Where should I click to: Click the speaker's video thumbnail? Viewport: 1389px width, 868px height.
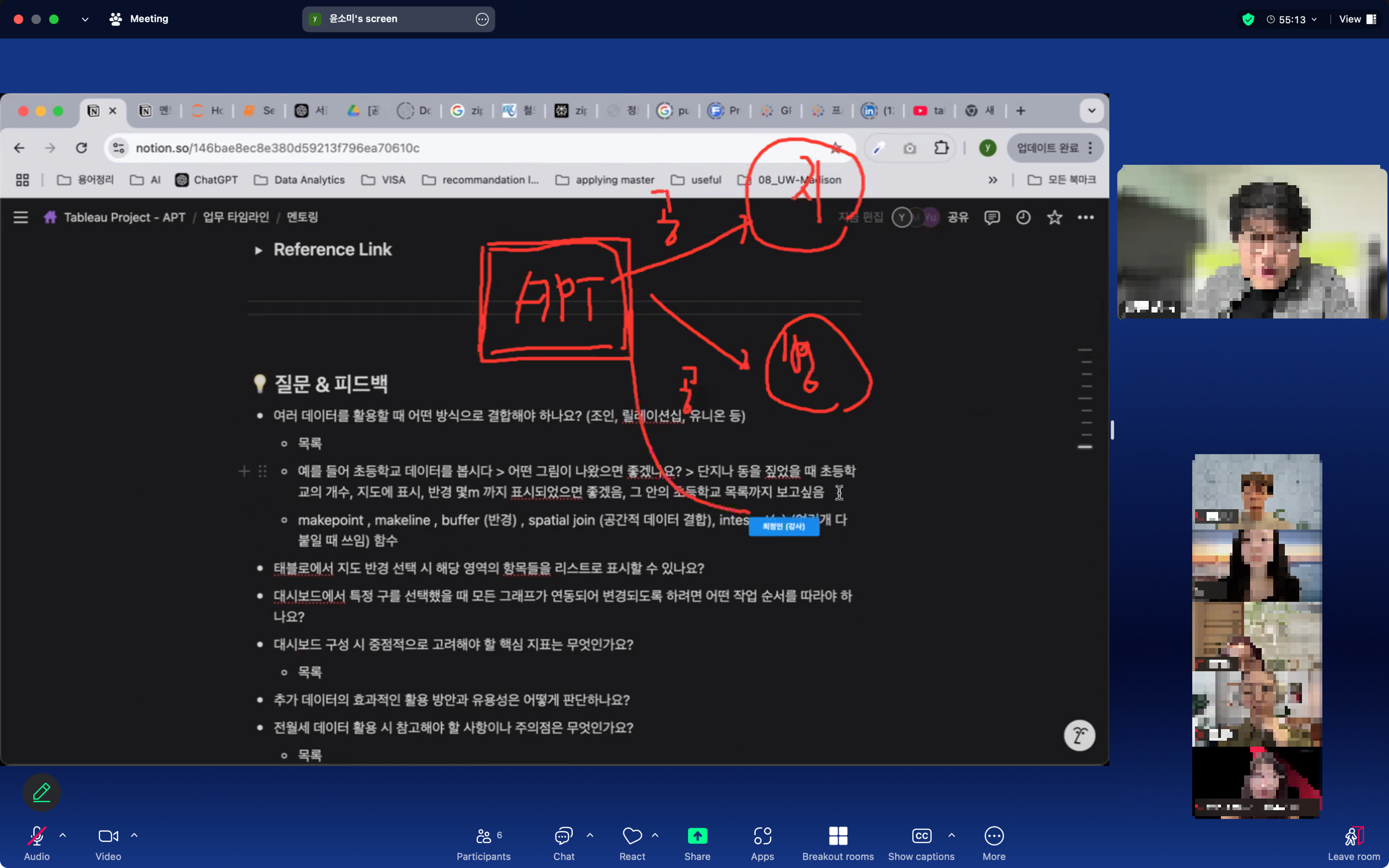tap(1251, 242)
